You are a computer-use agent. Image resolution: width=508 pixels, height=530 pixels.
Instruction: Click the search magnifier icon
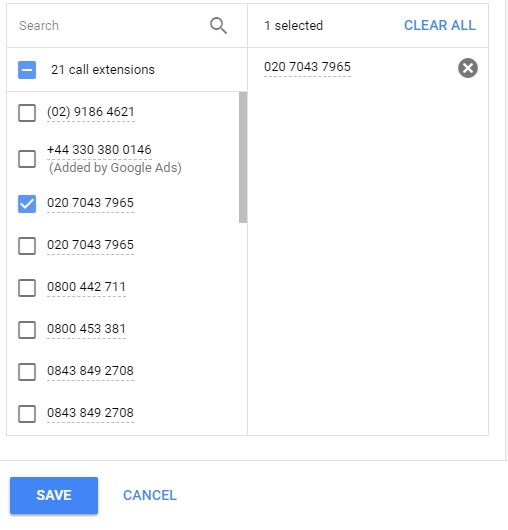[218, 26]
